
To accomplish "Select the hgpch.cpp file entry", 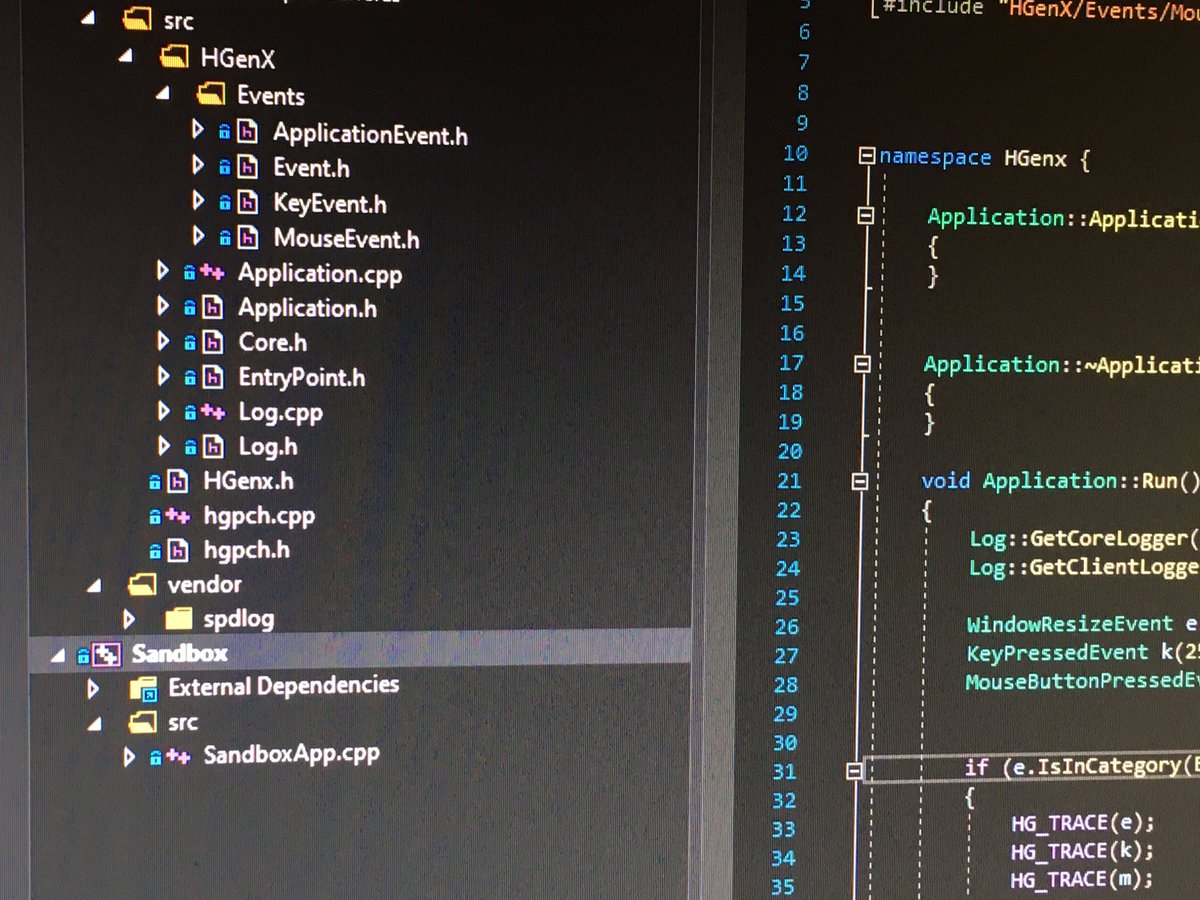I will coord(259,516).
